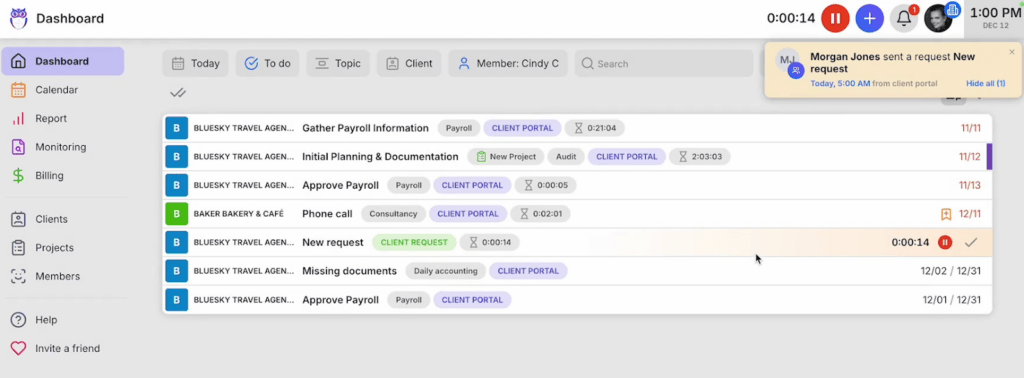1024x378 pixels.
Task: Pause timer on New request row
Action: coord(944,242)
